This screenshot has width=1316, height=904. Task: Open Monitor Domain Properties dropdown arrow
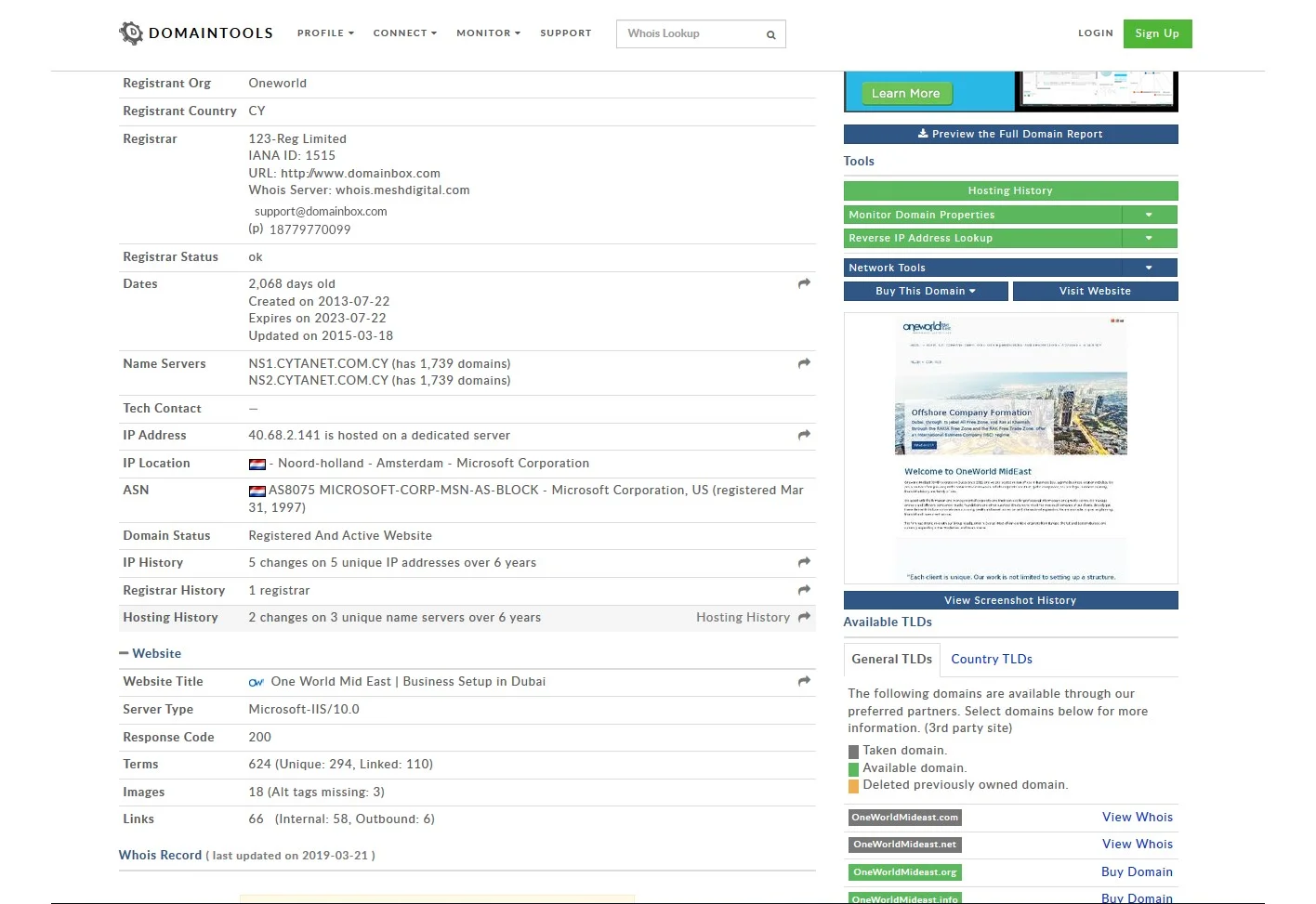pos(1149,215)
